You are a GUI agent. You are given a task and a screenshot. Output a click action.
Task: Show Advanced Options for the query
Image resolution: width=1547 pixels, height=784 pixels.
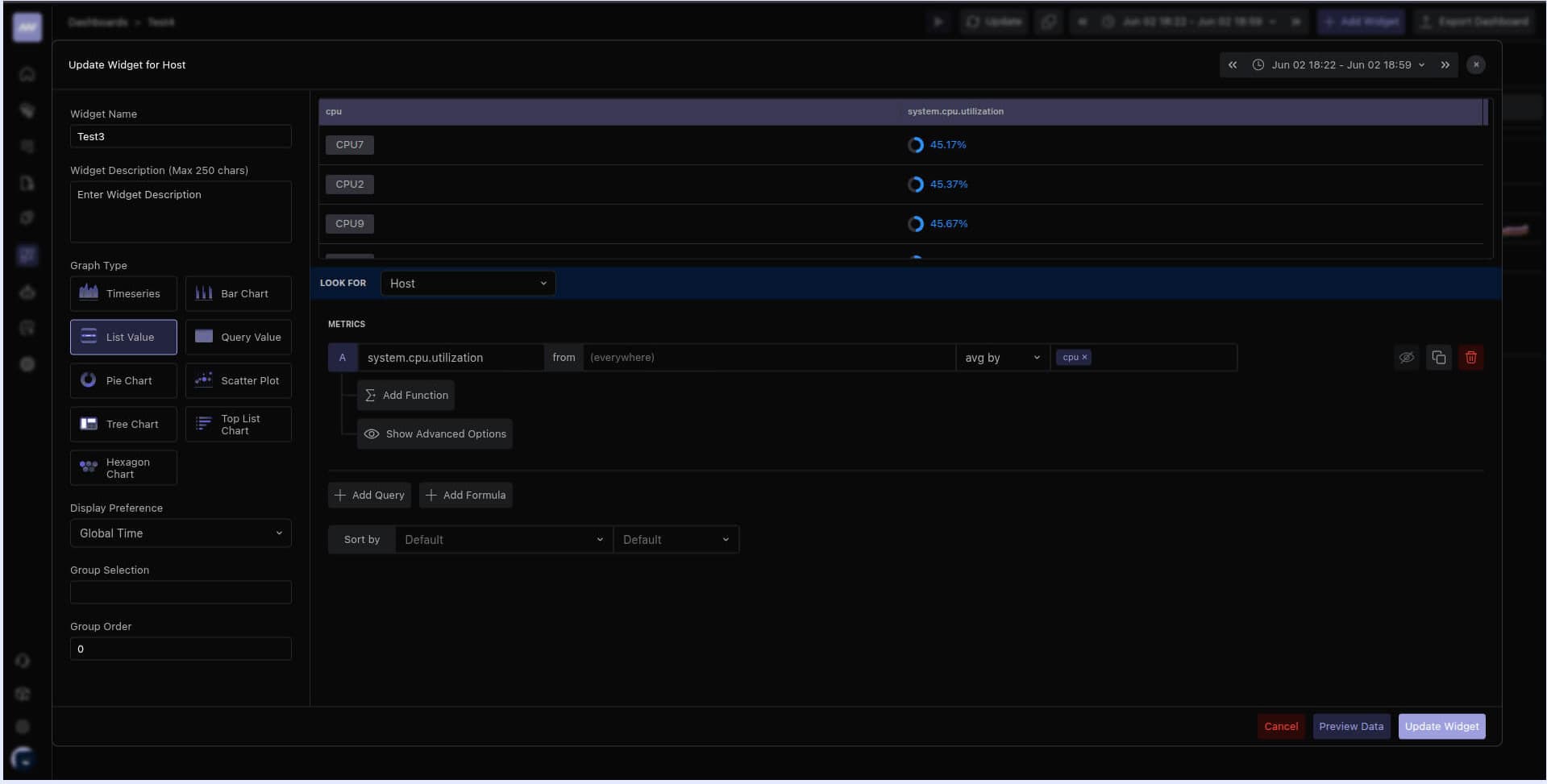(x=435, y=433)
